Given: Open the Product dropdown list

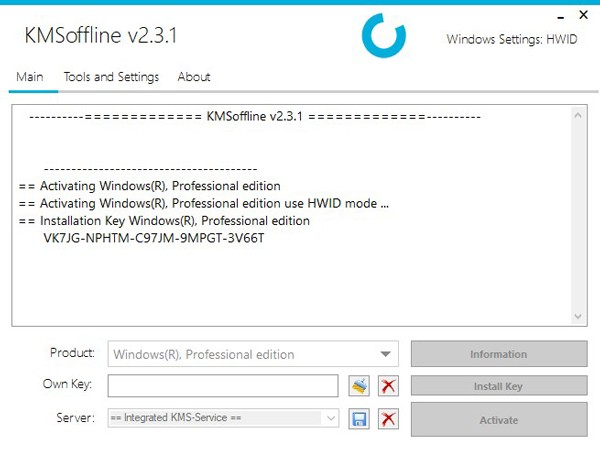Looking at the screenshot, I should [x=386, y=354].
